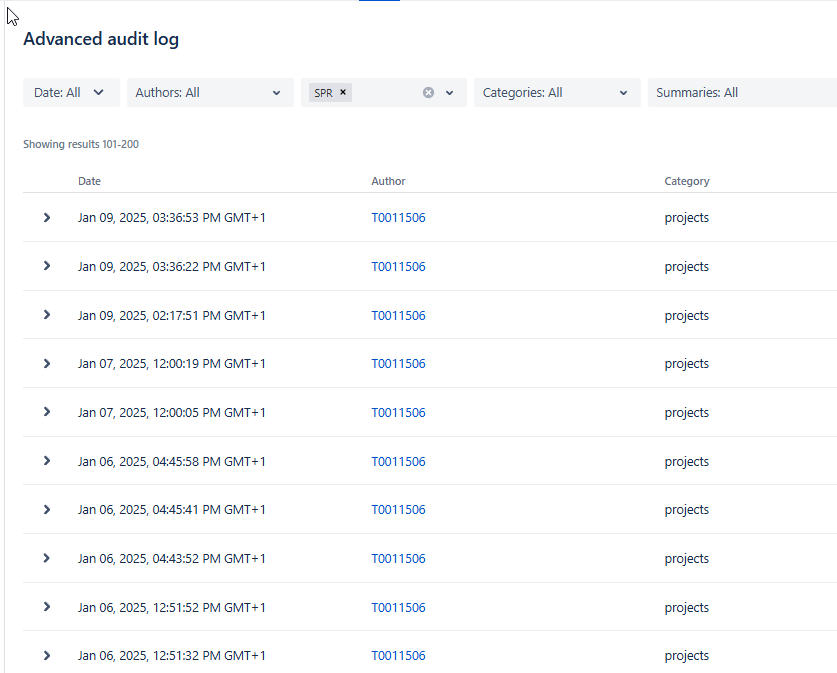Open the Date: All dropdown

pyautogui.click(x=72, y=92)
